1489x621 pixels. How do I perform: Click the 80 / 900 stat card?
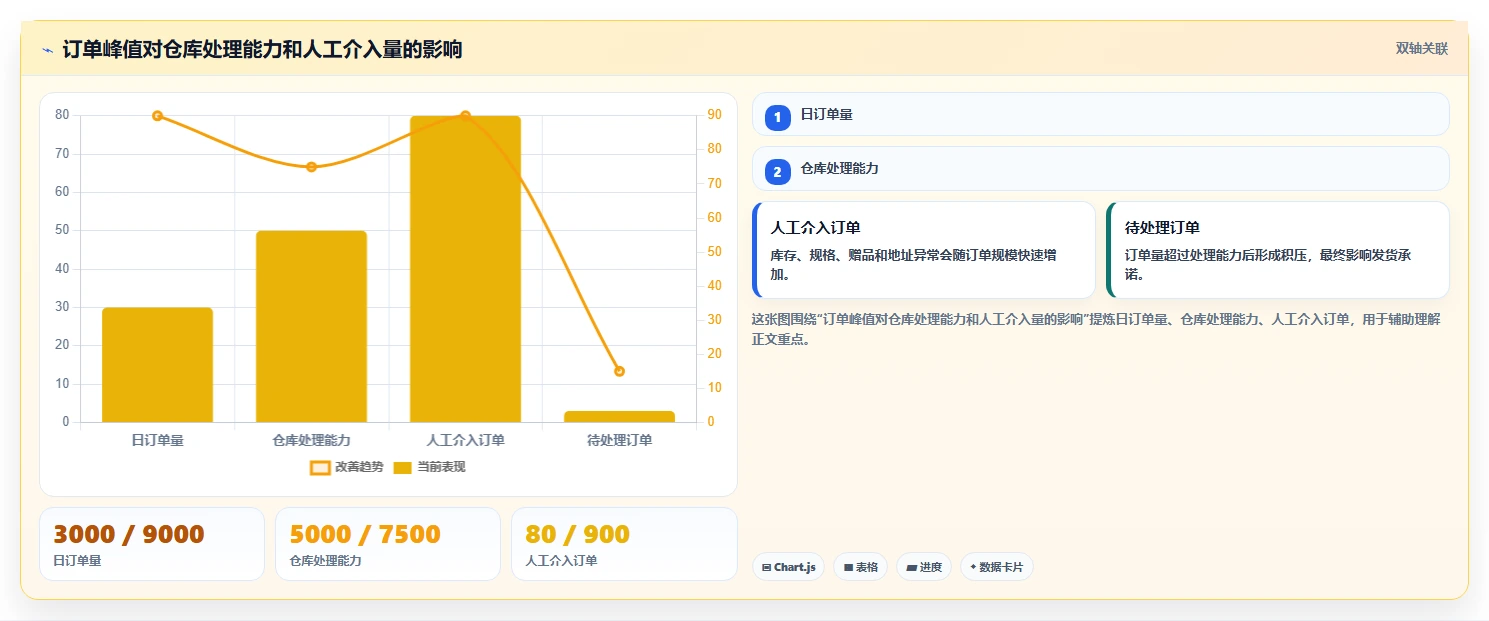tap(624, 544)
